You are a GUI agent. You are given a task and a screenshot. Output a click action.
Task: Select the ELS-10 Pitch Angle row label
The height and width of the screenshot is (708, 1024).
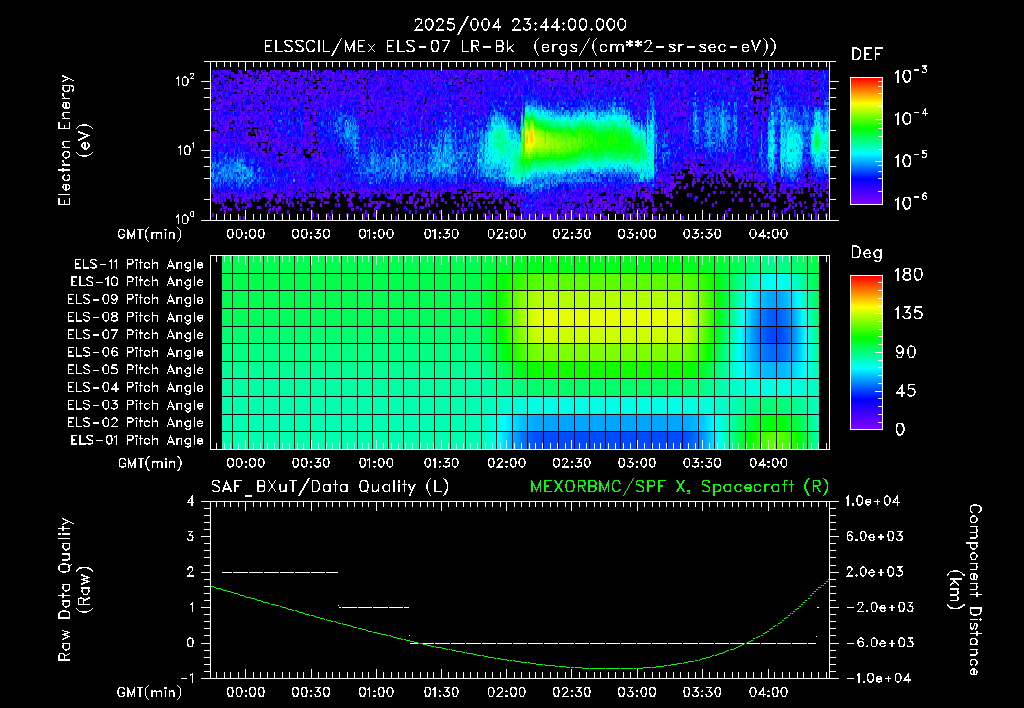click(137, 282)
